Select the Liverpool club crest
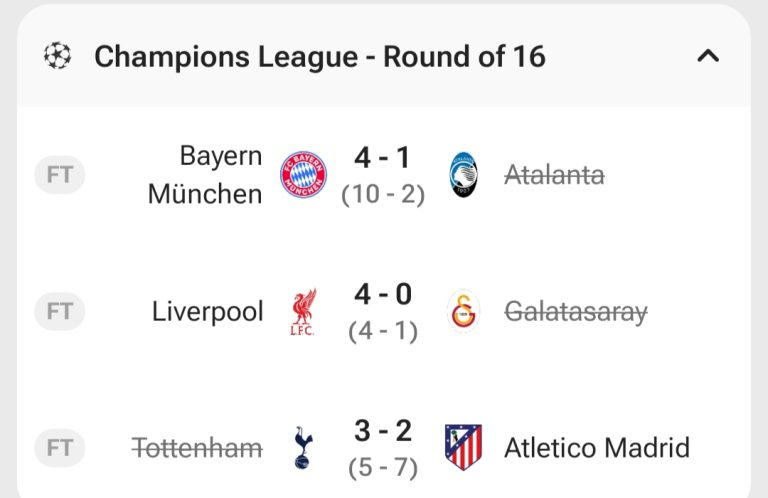 click(x=302, y=312)
